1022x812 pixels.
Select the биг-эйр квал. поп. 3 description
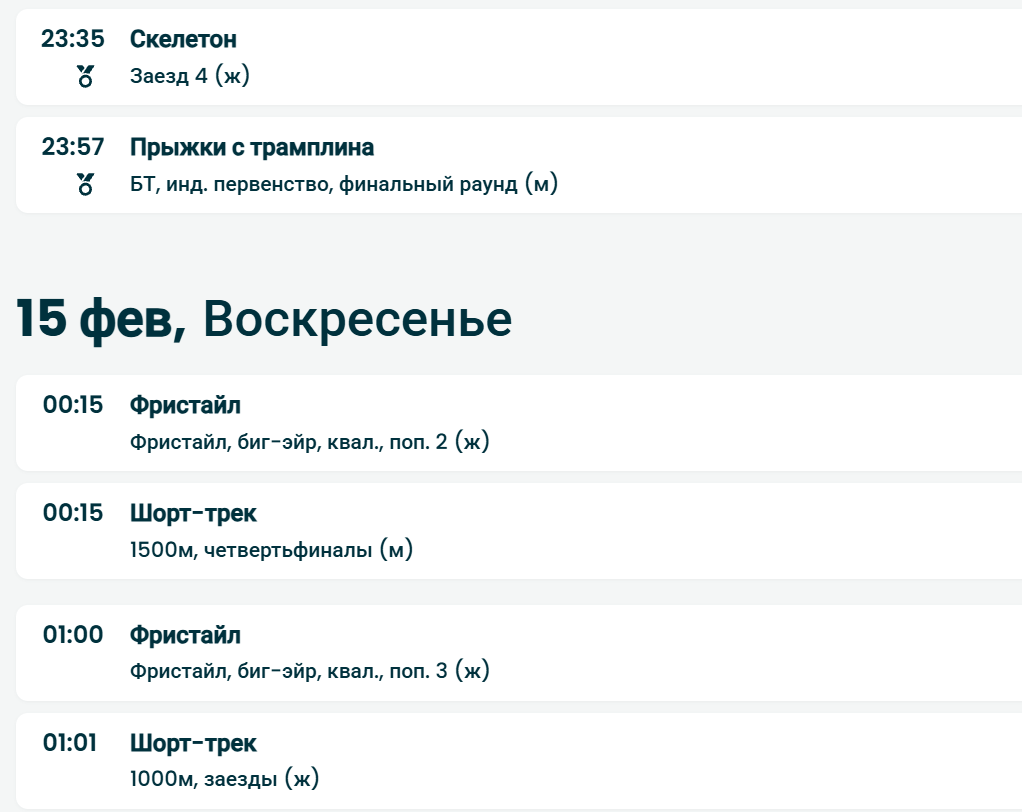click(x=310, y=671)
